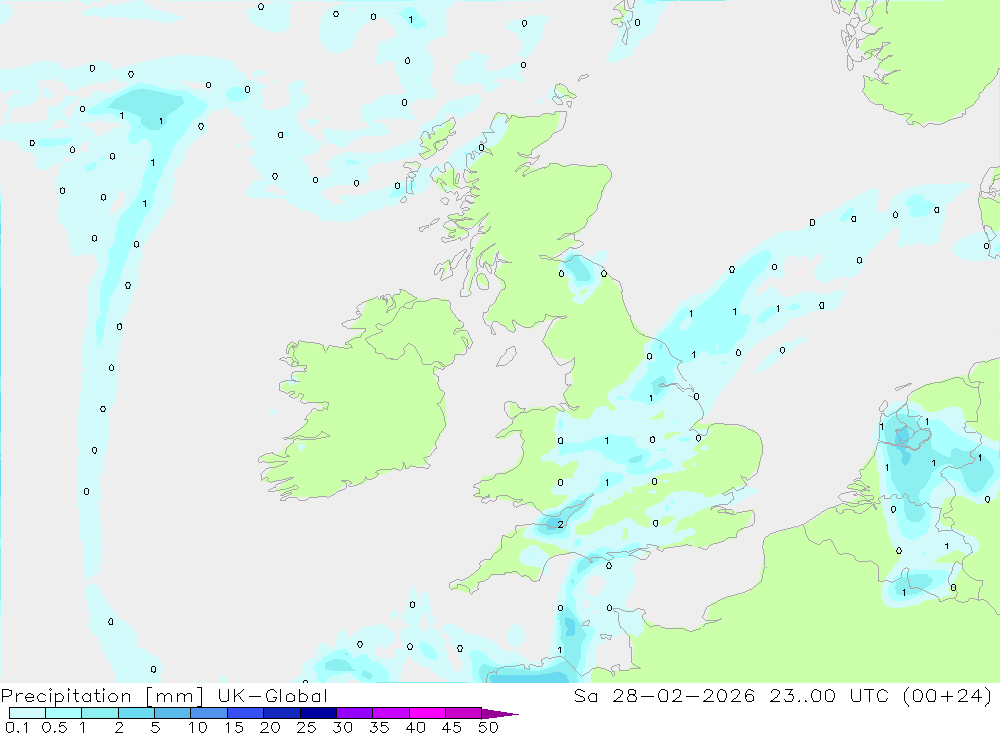Click the legend swatch between 30 and 35
This screenshot has width=1000, height=733.
[355, 713]
